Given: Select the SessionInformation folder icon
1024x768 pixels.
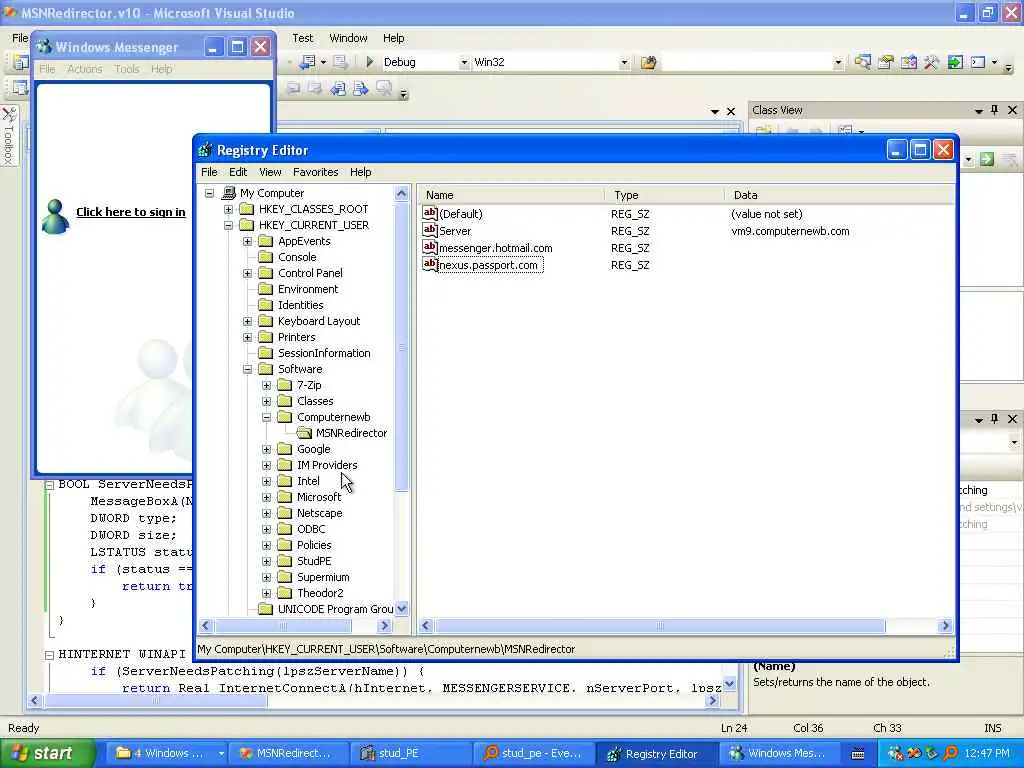Looking at the screenshot, I should pos(265,353).
